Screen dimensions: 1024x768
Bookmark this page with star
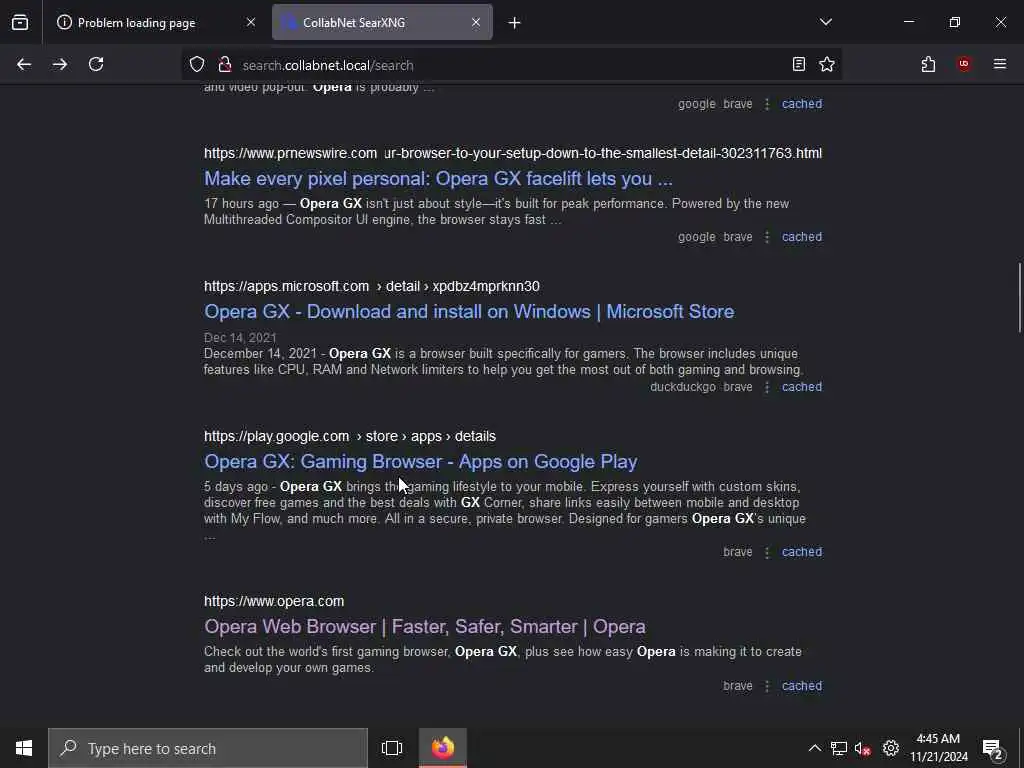point(827,64)
